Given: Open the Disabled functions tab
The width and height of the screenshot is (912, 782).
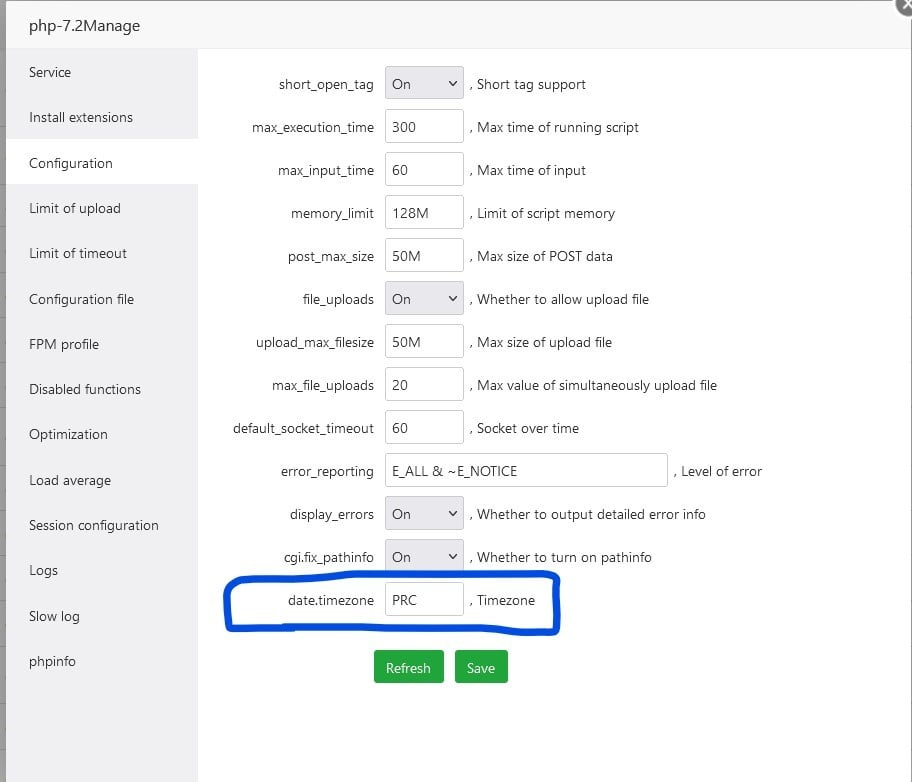Looking at the screenshot, I should [x=85, y=389].
